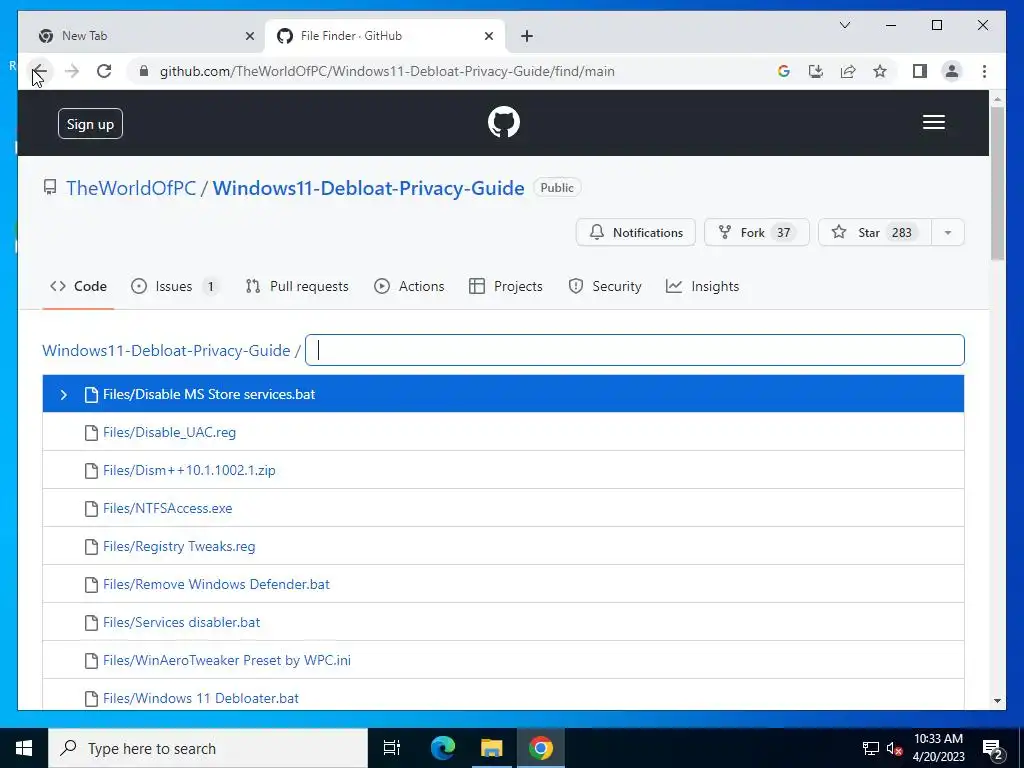Screen dimensions: 1024x768
Task: Open a new browser tab with plus
Action: pos(527,36)
